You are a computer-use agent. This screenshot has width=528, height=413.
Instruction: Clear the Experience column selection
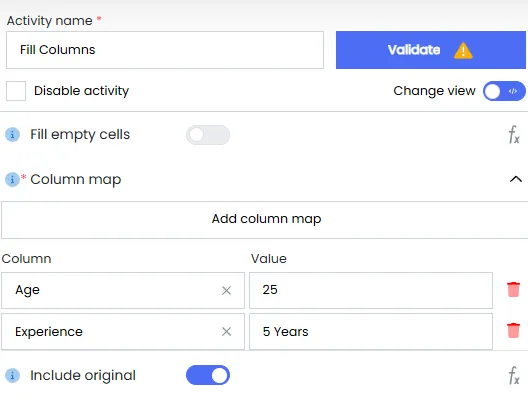pos(226,331)
